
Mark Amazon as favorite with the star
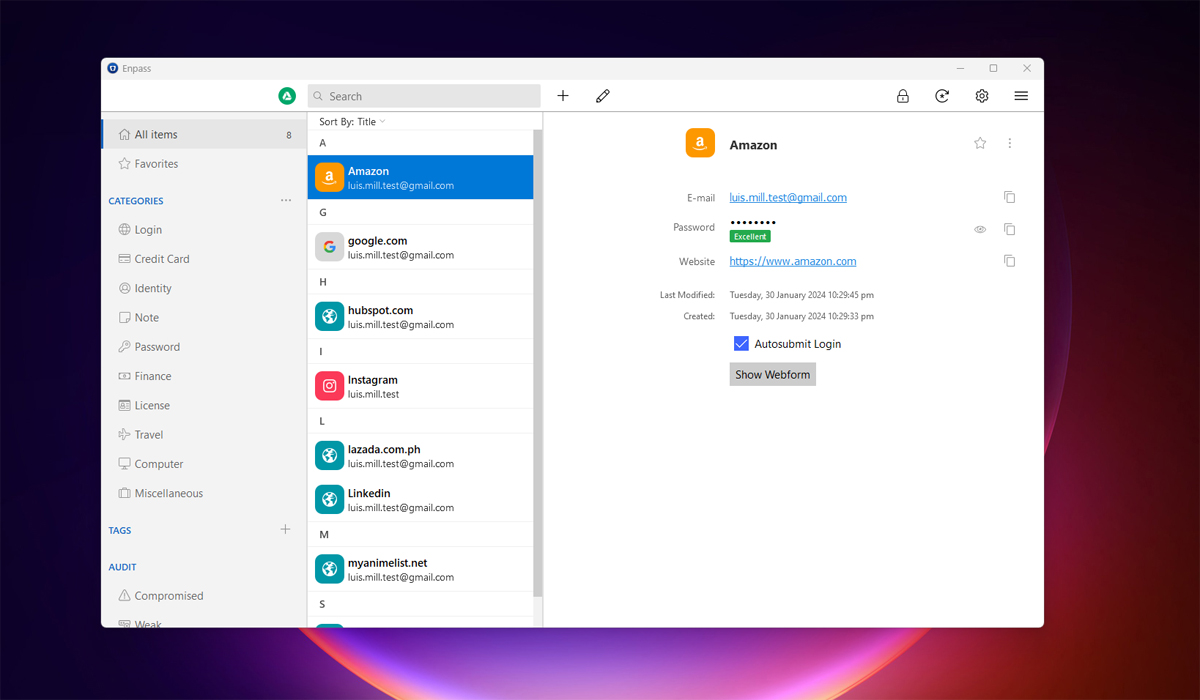coord(979,143)
